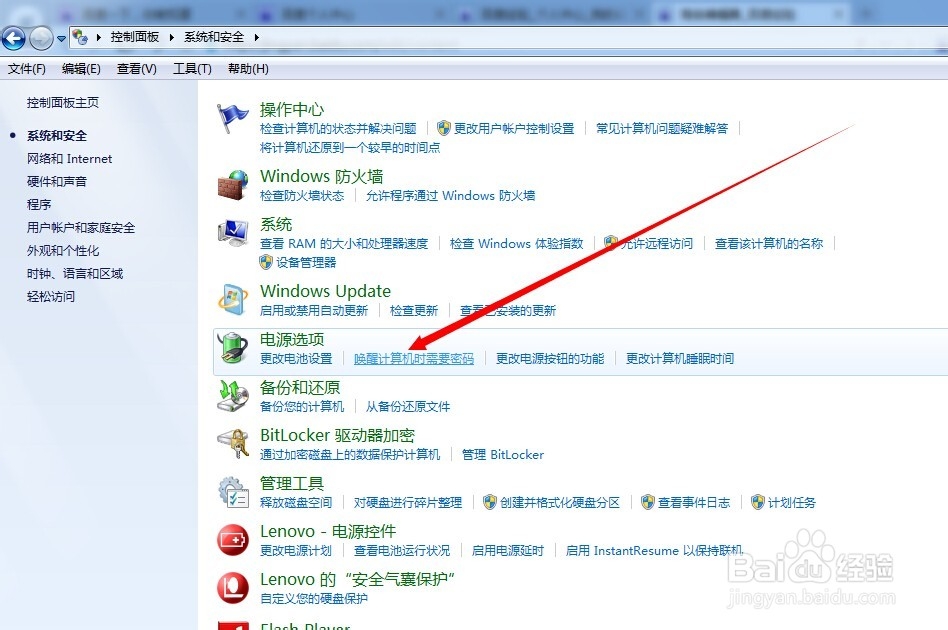Click shield icon beside 创建并格式化硬盘分区

pyautogui.click(x=490, y=502)
